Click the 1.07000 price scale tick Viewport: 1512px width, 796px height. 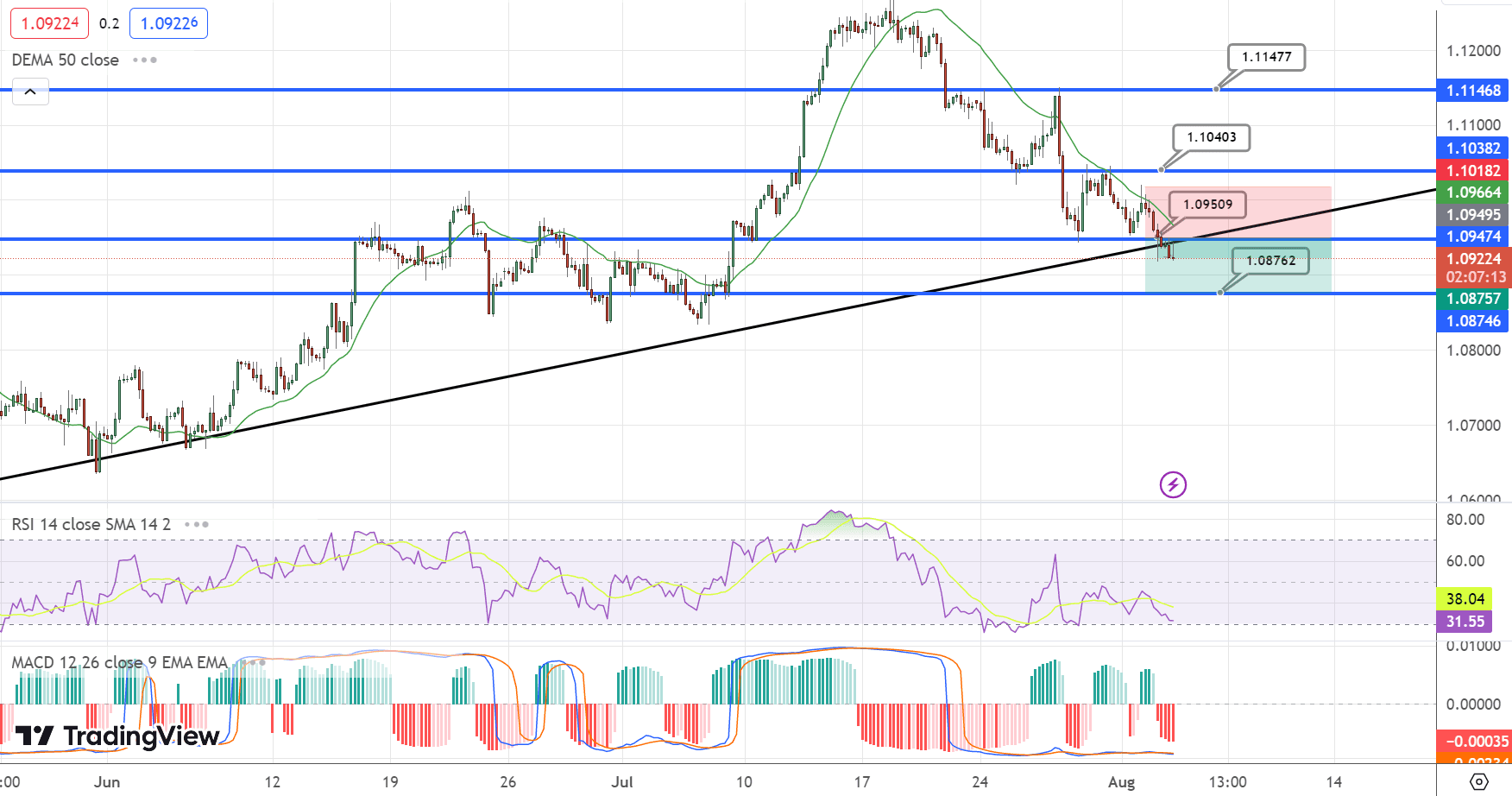click(x=1473, y=426)
